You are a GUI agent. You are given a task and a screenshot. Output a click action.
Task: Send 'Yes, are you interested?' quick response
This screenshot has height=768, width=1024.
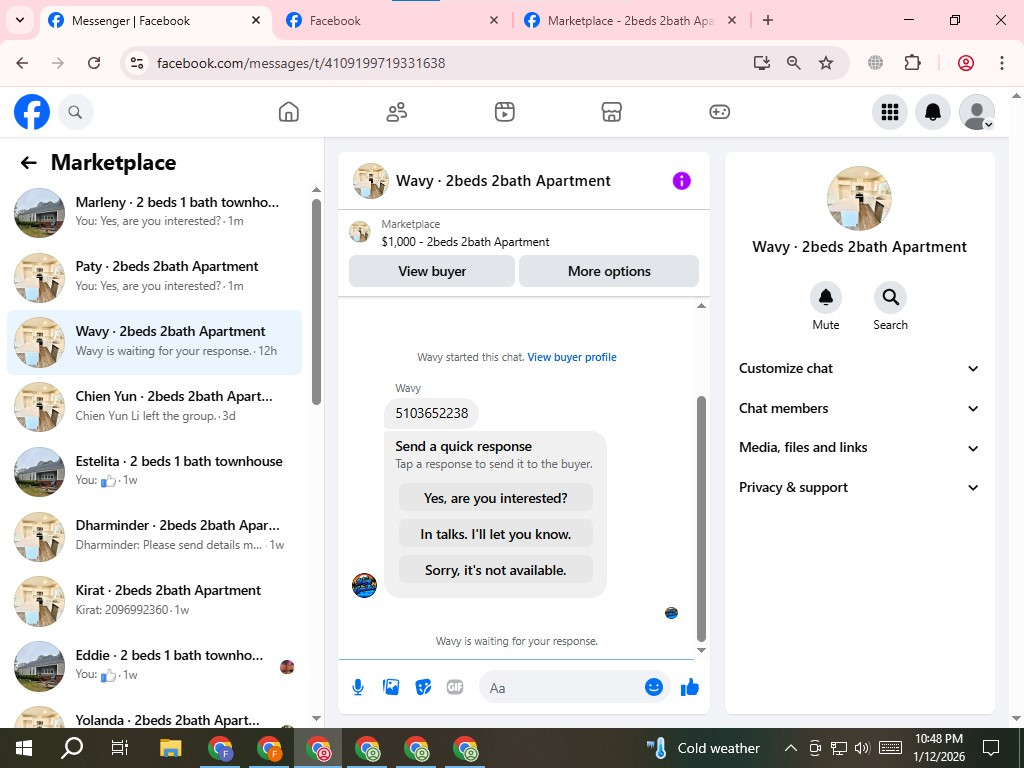pos(496,498)
